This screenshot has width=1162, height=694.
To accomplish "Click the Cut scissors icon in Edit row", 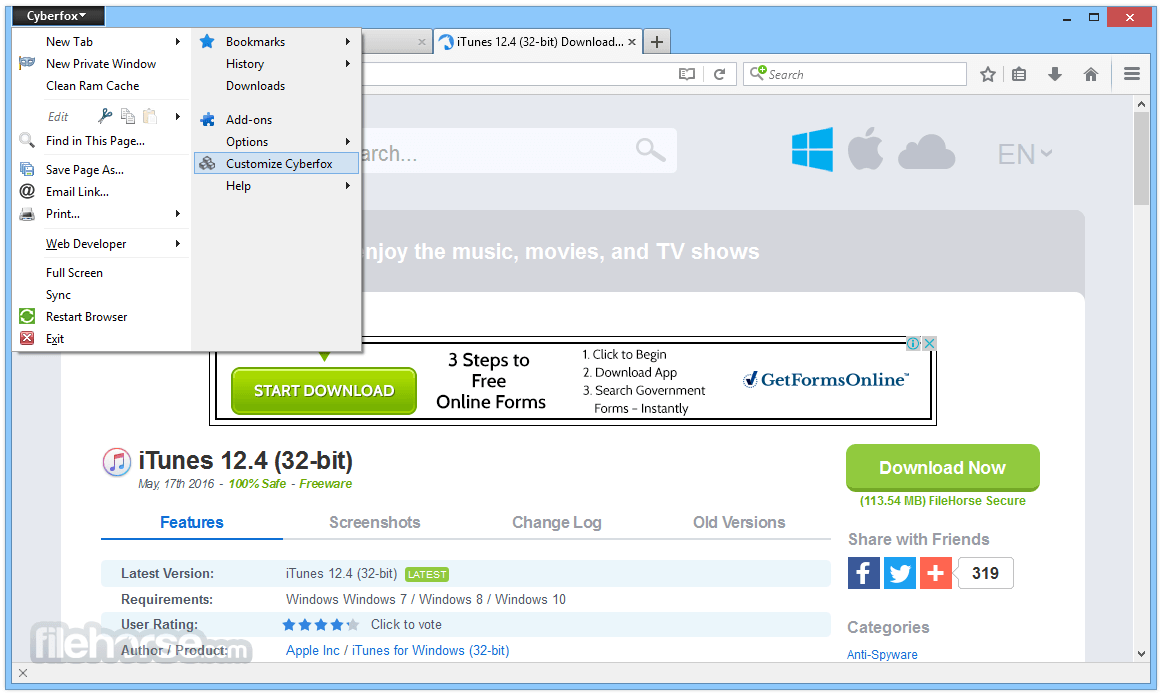I will (105, 116).
